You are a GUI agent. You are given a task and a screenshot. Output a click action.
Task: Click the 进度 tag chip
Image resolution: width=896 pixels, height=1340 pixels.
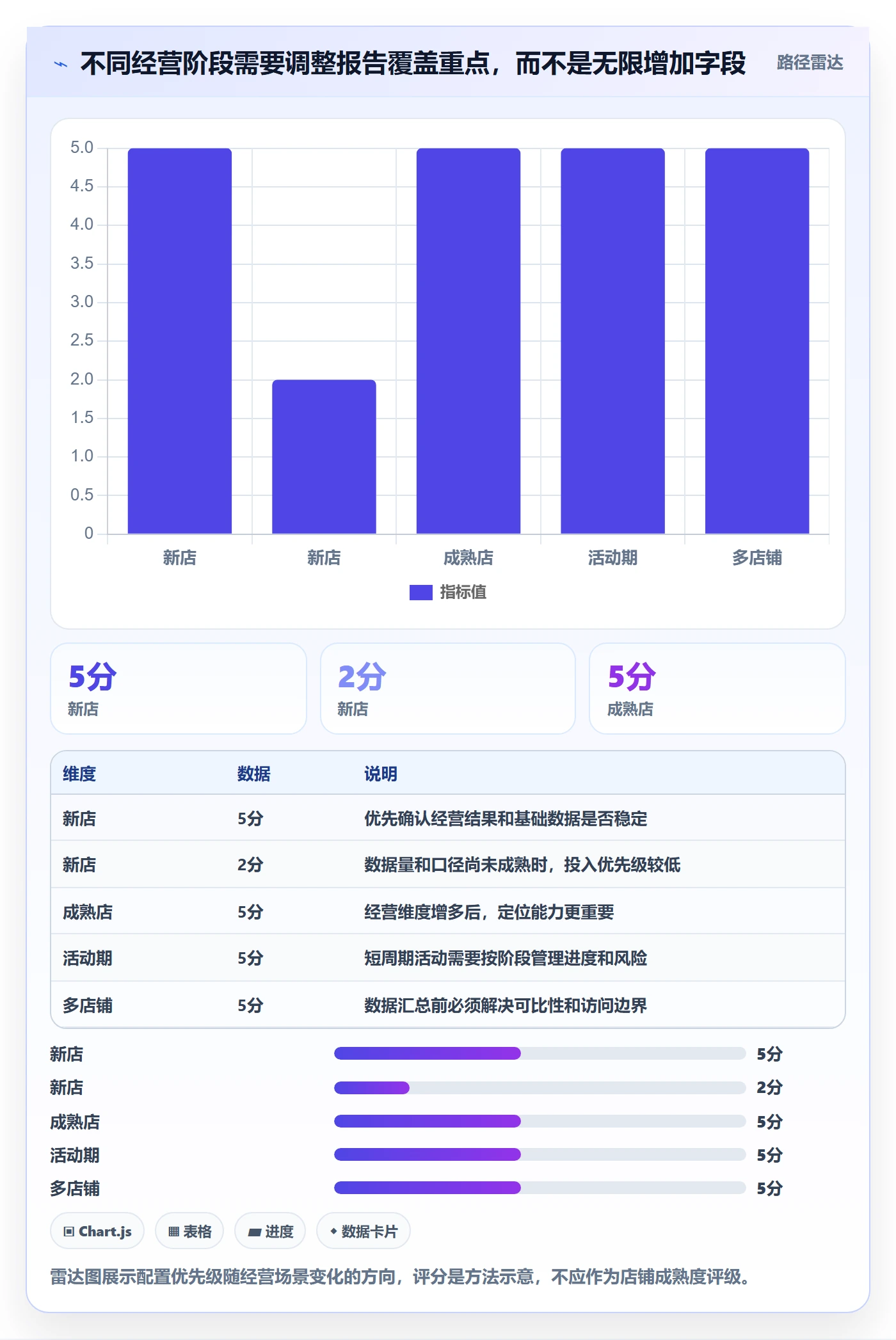coord(270,1231)
